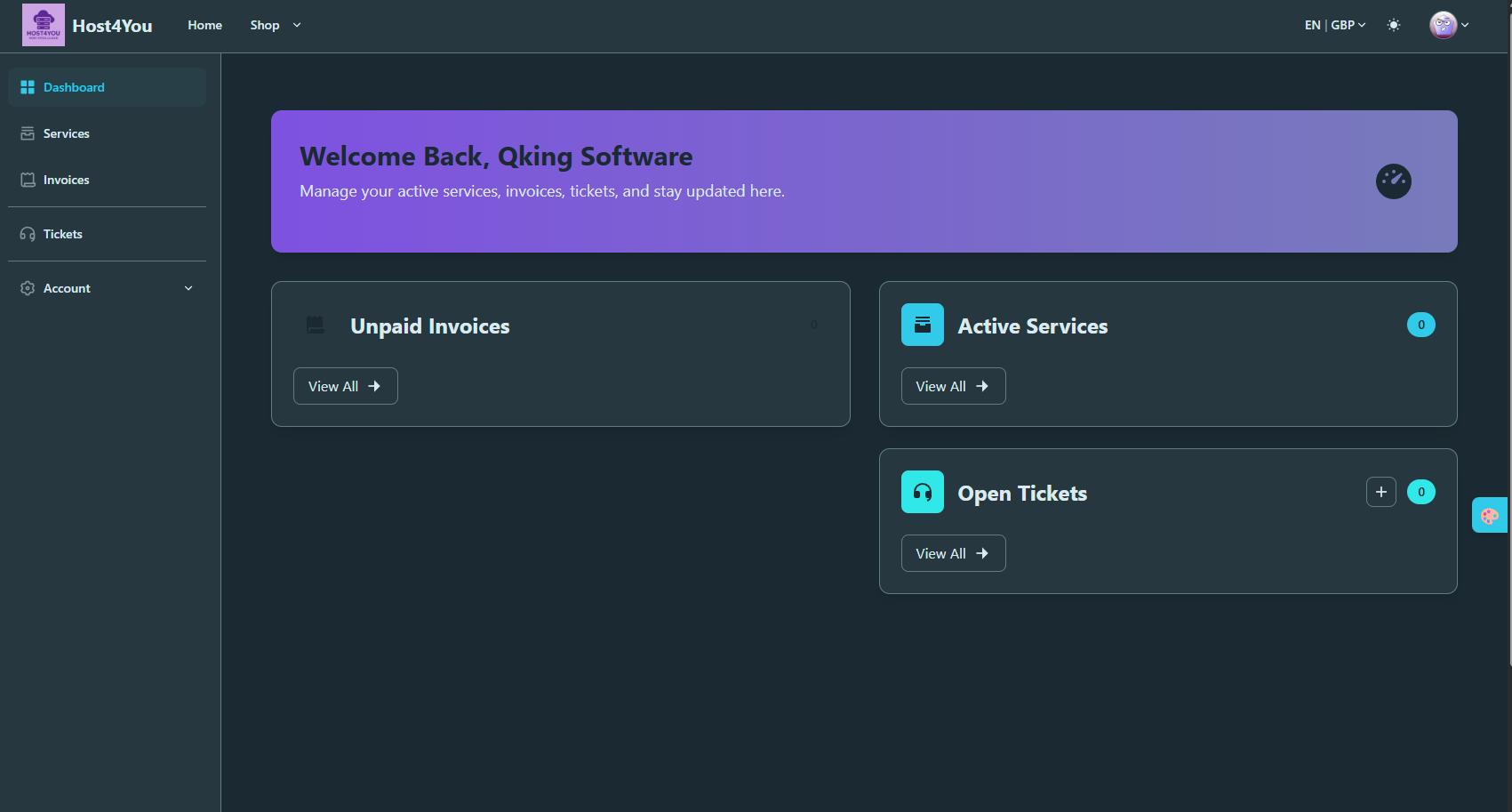Click View All under Active Services
Image resolution: width=1512 pixels, height=812 pixels.
pyautogui.click(x=953, y=386)
